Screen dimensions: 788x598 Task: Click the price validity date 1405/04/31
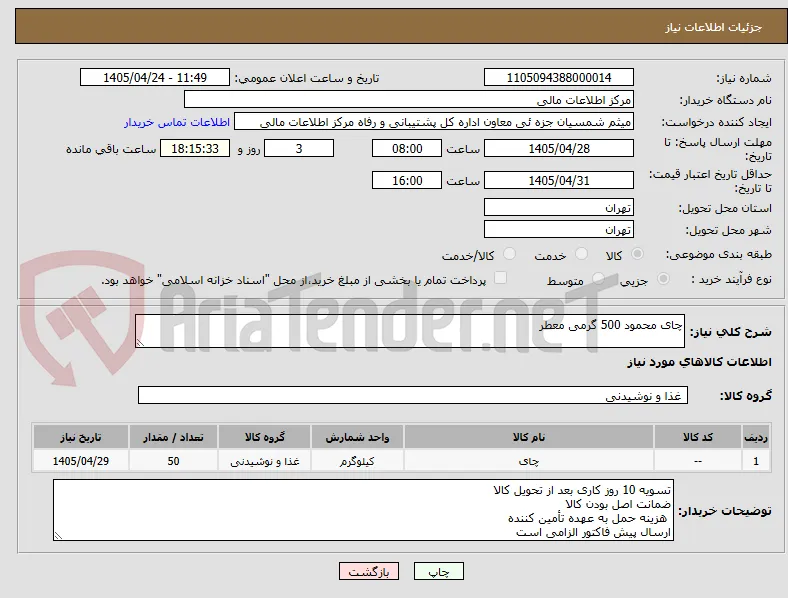559,180
